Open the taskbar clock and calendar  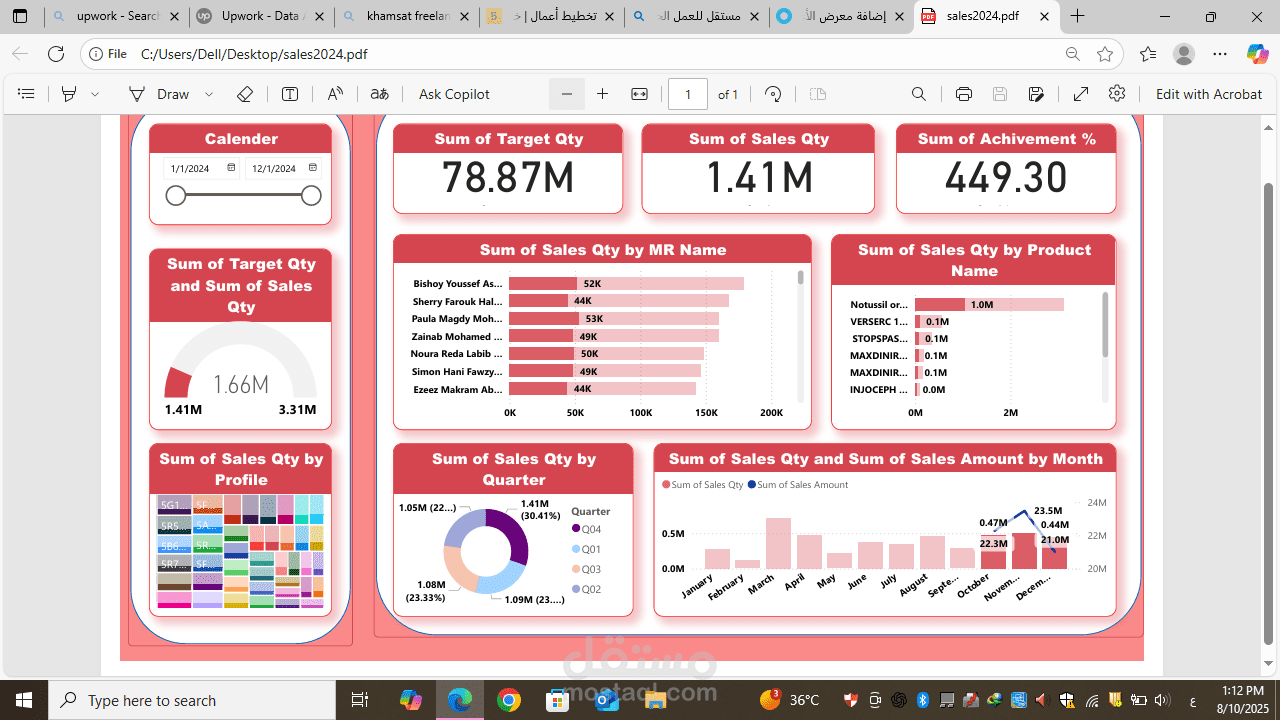(1243, 700)
